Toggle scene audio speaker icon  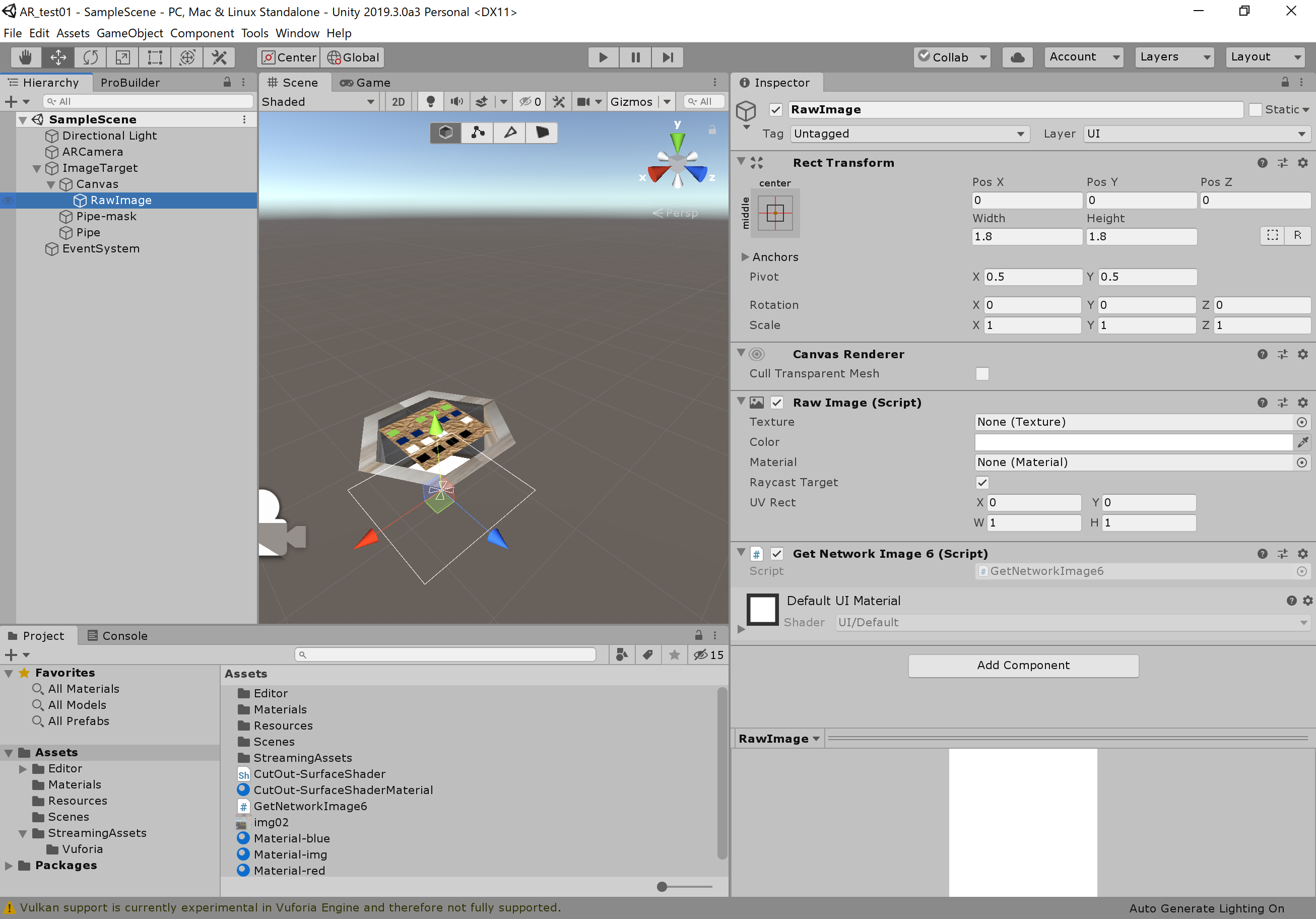(x=456, y=101)
